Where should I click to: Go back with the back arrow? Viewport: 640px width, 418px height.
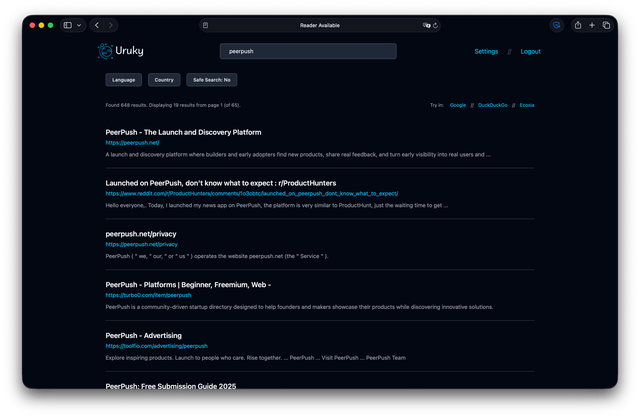coord(97,25)
